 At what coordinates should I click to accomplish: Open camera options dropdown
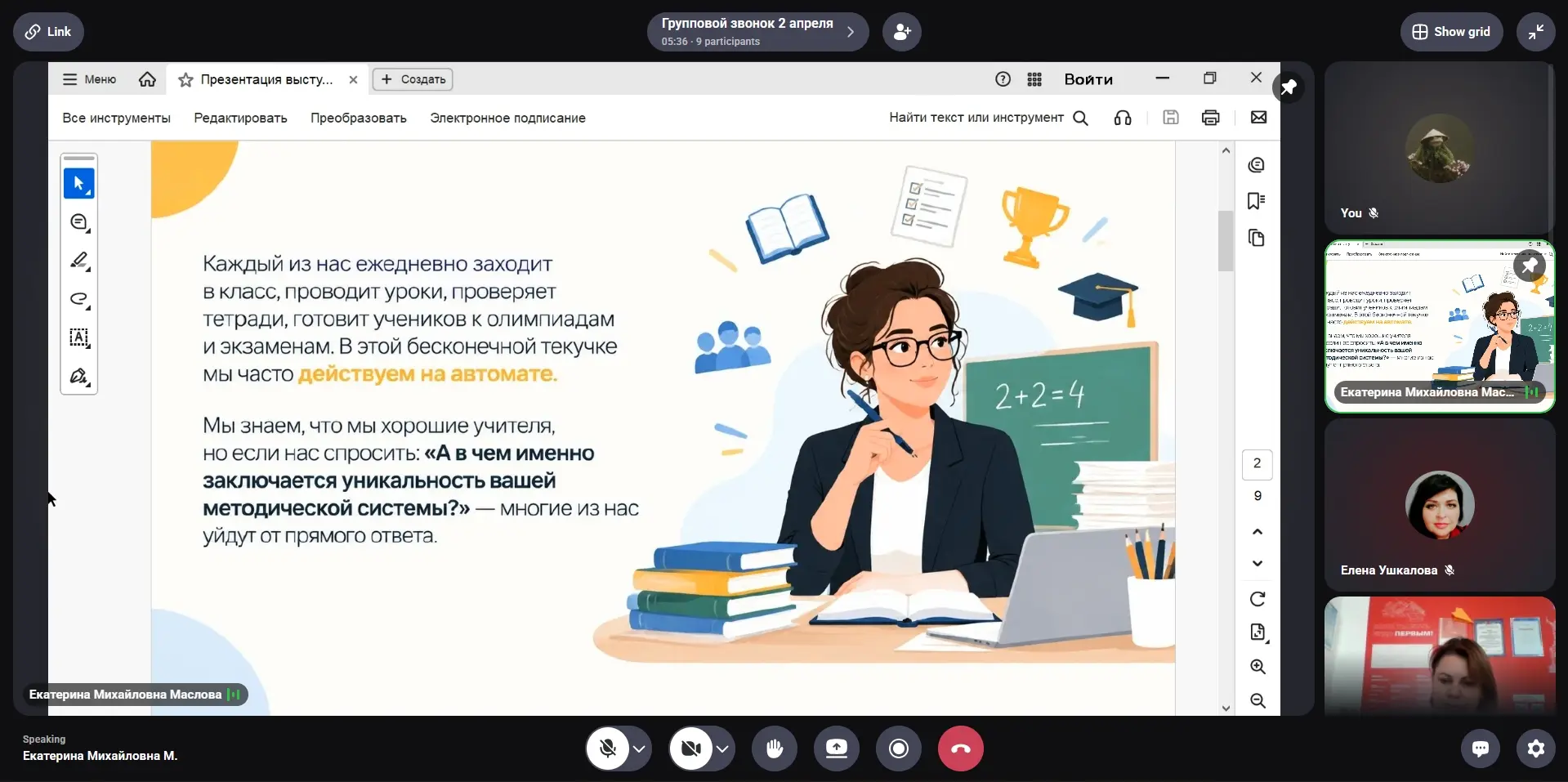pos(723,748)
